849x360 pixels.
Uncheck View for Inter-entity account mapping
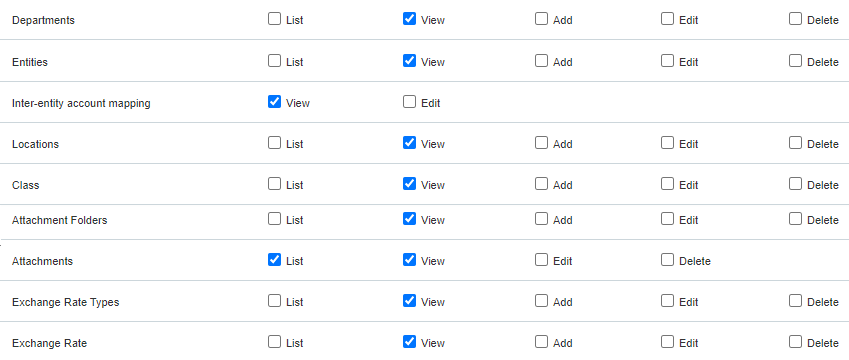coord(275,102)
